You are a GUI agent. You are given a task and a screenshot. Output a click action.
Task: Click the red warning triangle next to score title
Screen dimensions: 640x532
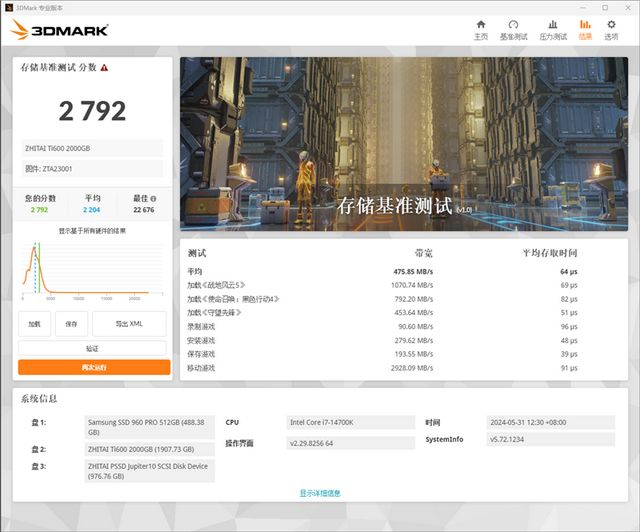(104, 68)
